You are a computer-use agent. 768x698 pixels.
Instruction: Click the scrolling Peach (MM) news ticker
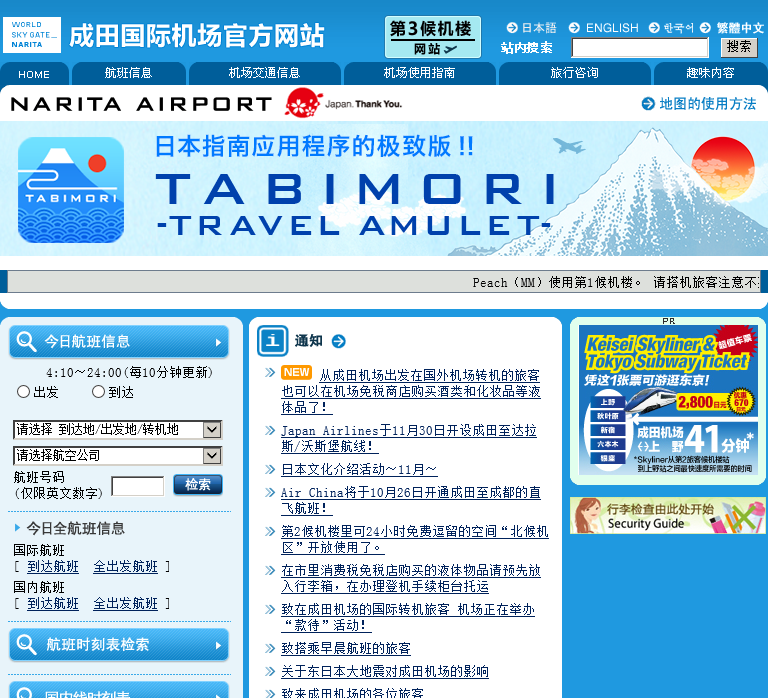(x=384, y=282)
